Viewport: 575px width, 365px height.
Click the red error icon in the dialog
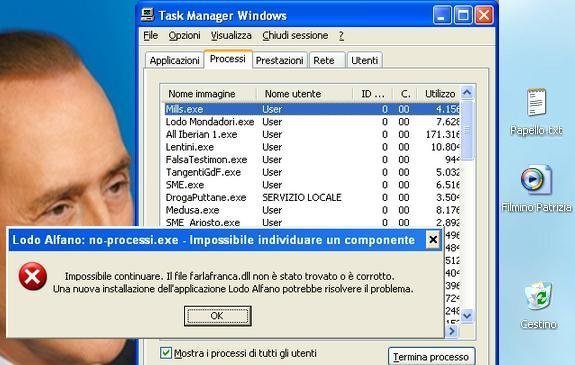tap(33, 276)
